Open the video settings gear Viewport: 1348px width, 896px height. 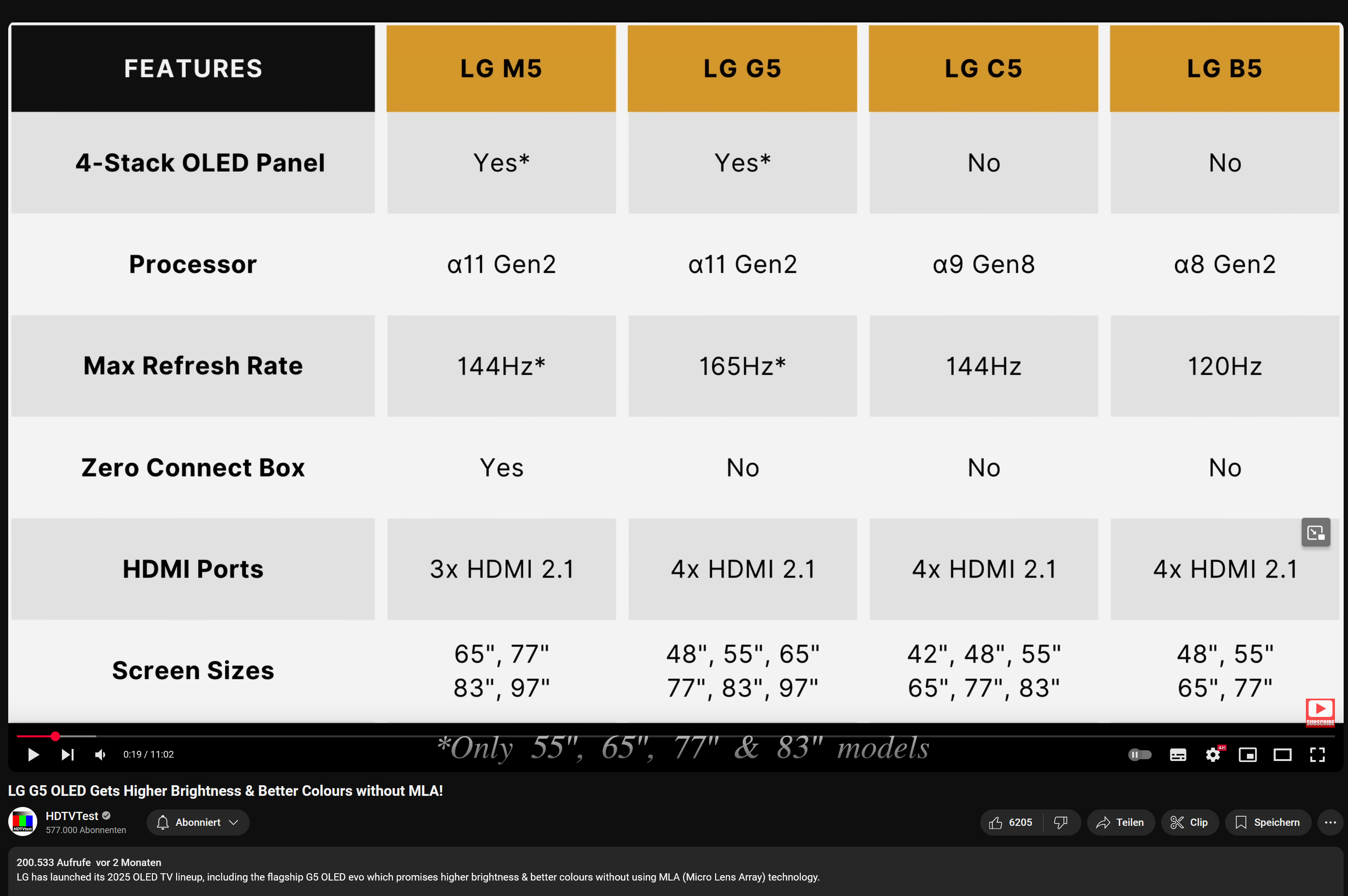tap(1213, 755)
